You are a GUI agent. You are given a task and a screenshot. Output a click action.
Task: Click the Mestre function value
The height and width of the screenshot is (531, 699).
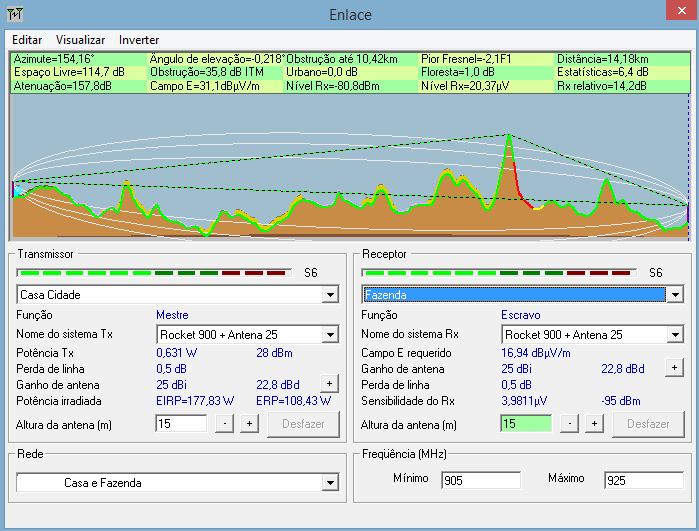point(172,315)
